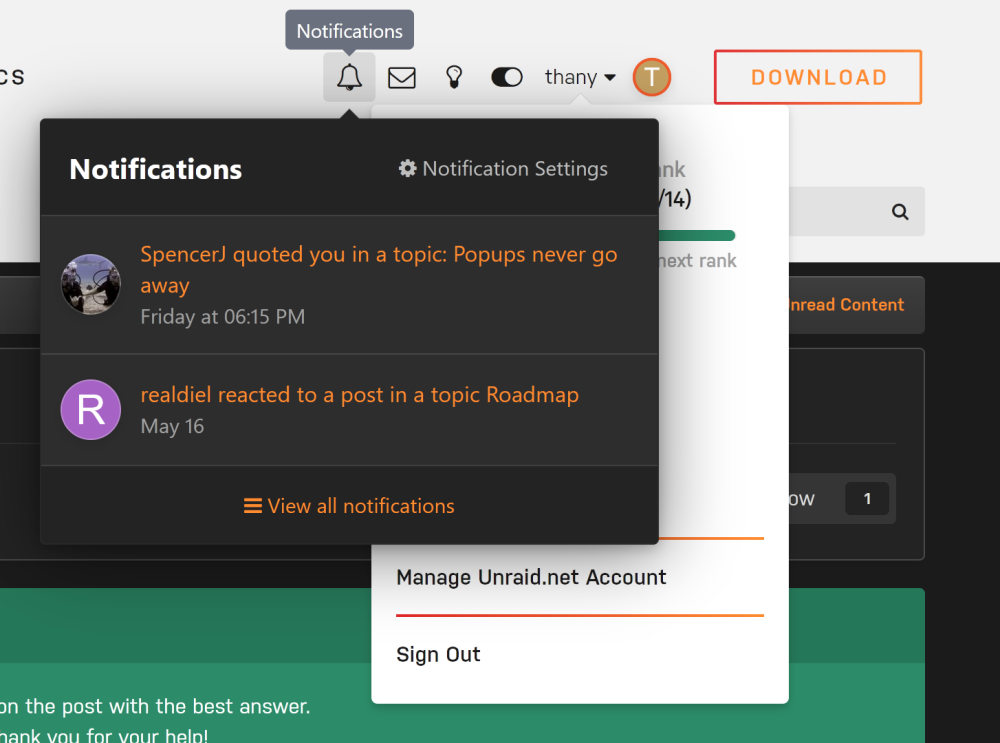Image resolution: width=1000 pixels, height=743 pixels.
Task: Select Manage Unraid.net Account menu item
Action: (531, 577)
